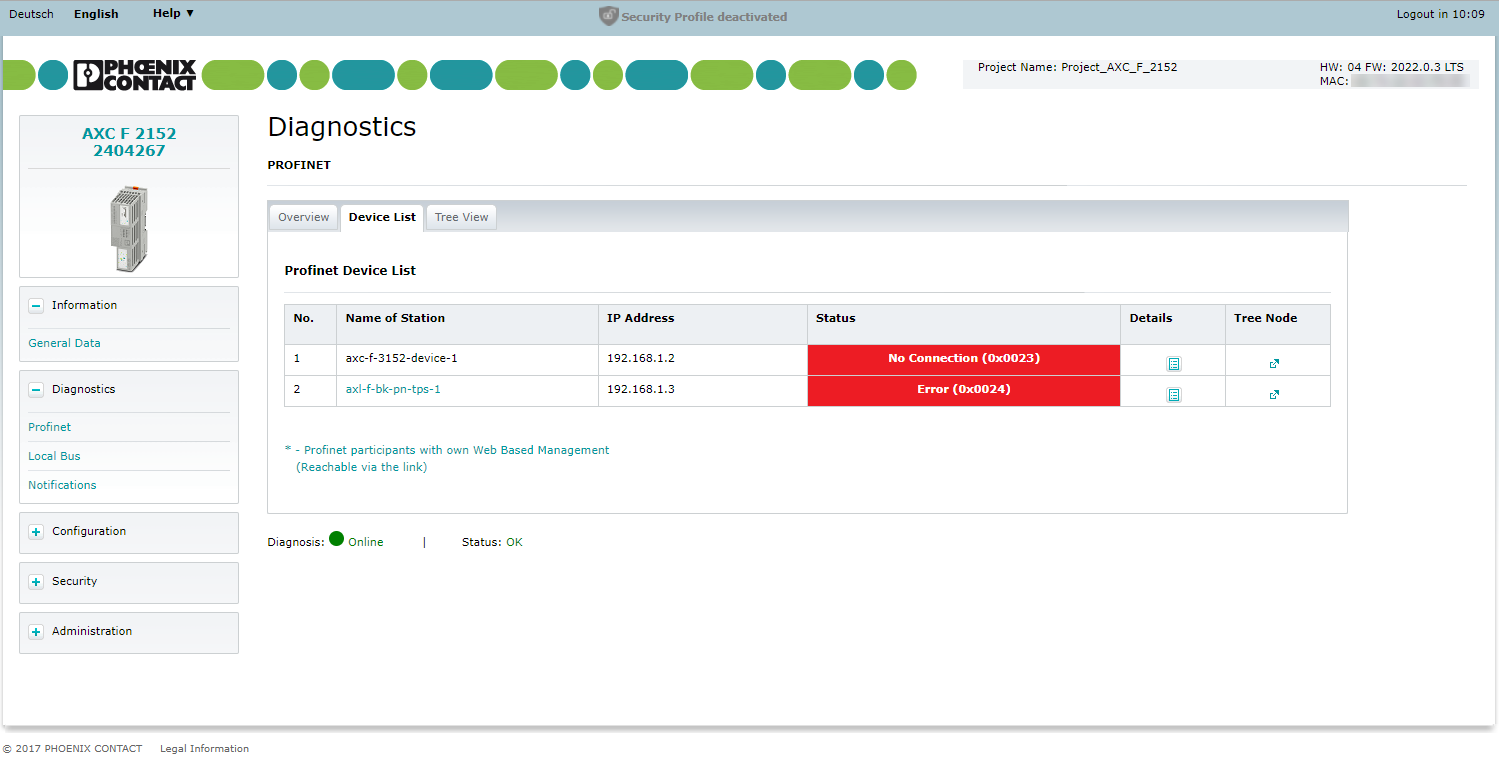
Task: Click the Security Profile shield icon
Action: tap(608, 16)
